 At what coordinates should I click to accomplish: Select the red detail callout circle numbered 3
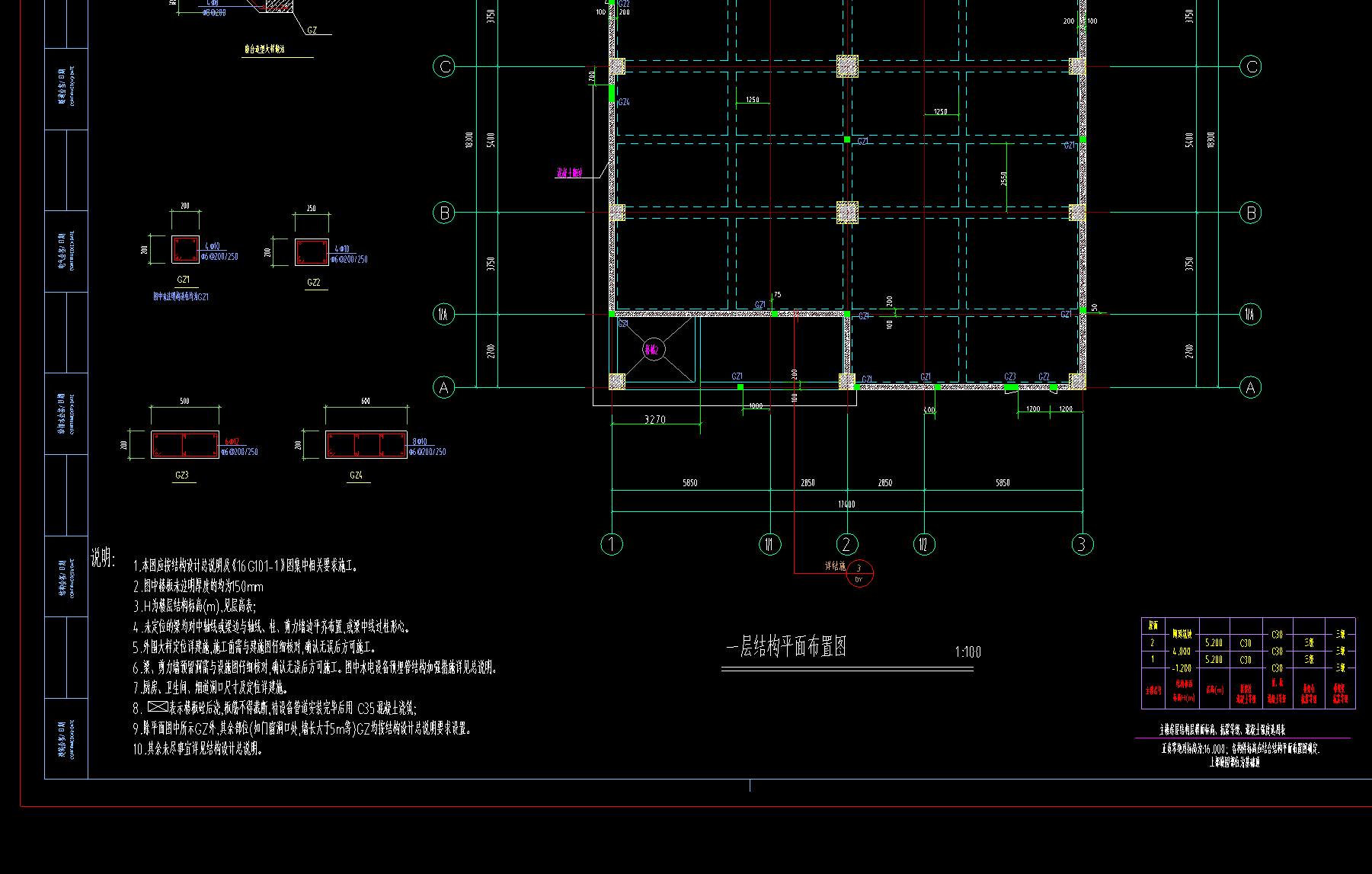(x=859, y=573)
